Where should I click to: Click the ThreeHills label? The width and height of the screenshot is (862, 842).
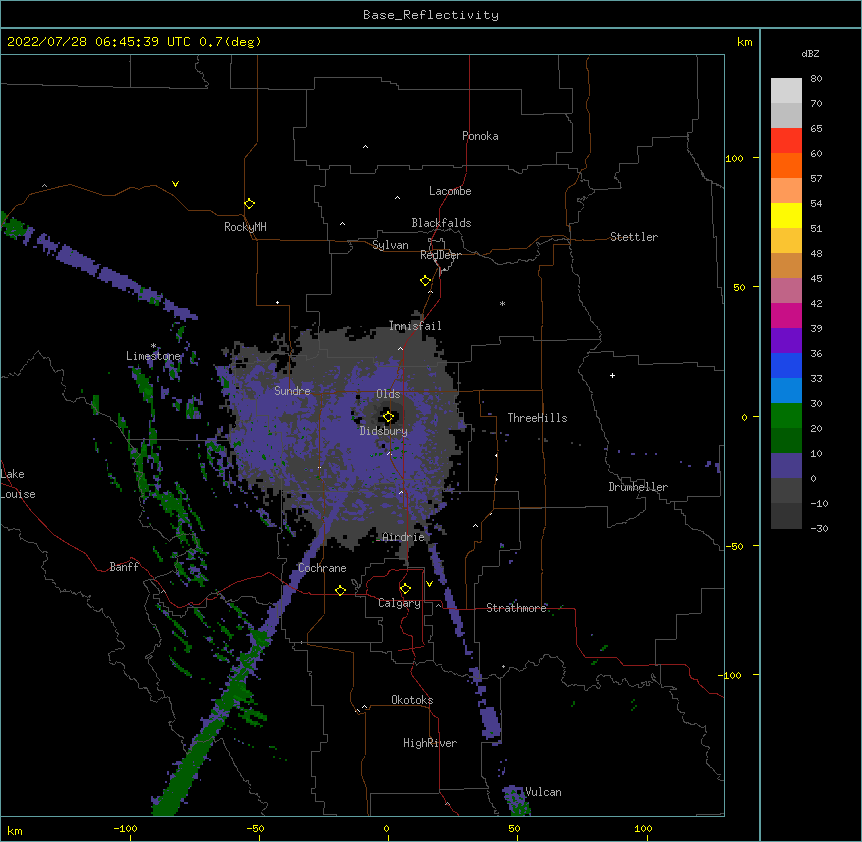[537, 418]
